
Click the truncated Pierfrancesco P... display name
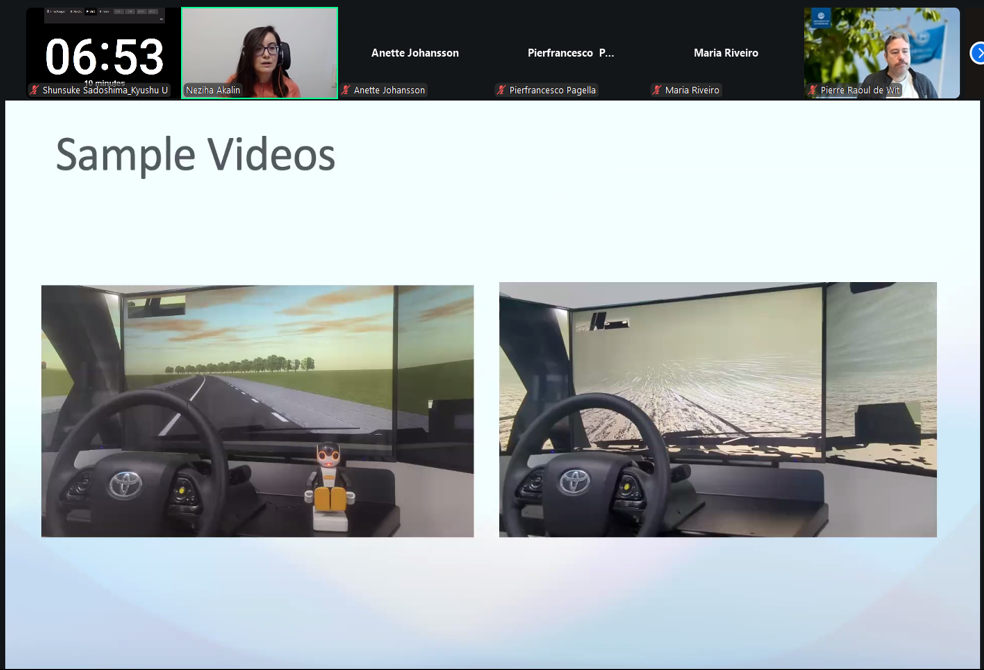[571, 53]
